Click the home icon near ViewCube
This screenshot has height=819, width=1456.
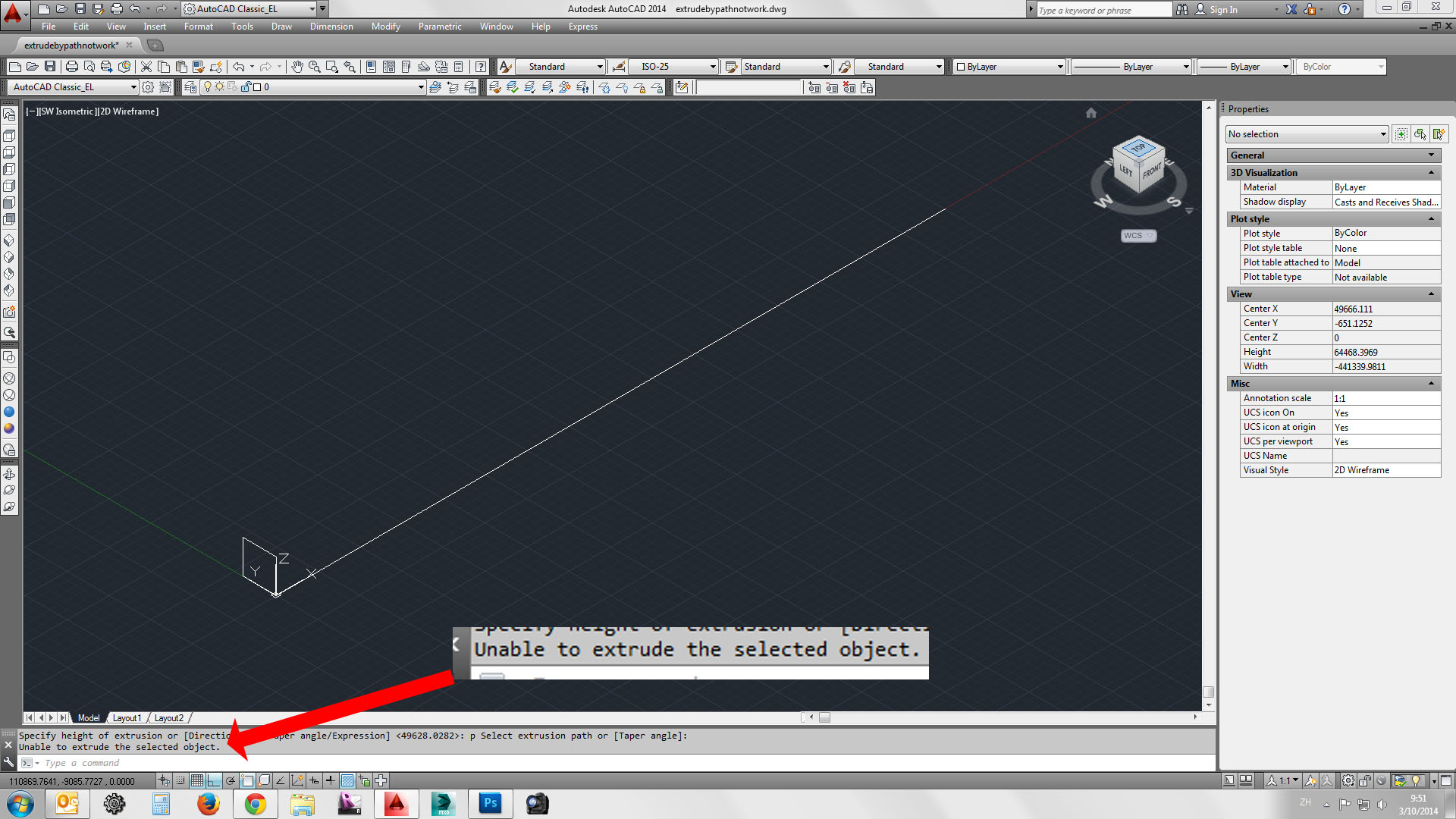coord(1090,113)
